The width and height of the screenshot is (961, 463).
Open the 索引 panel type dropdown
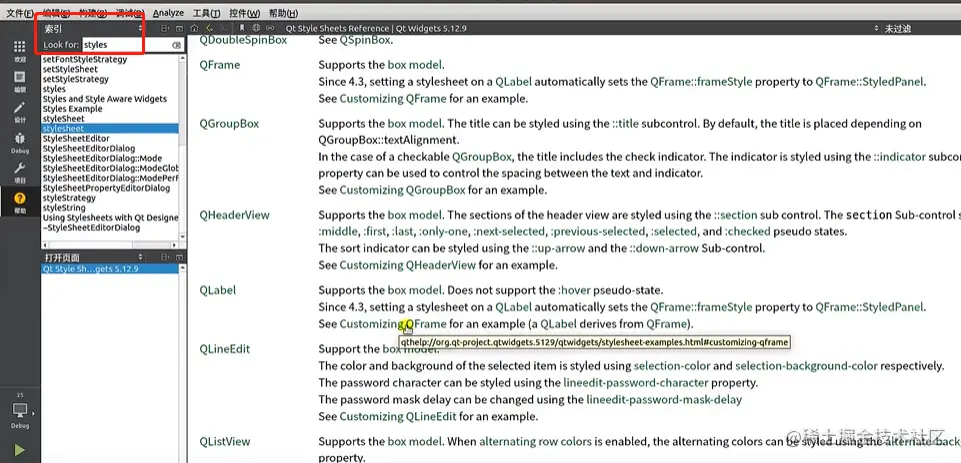coord(92,28)
